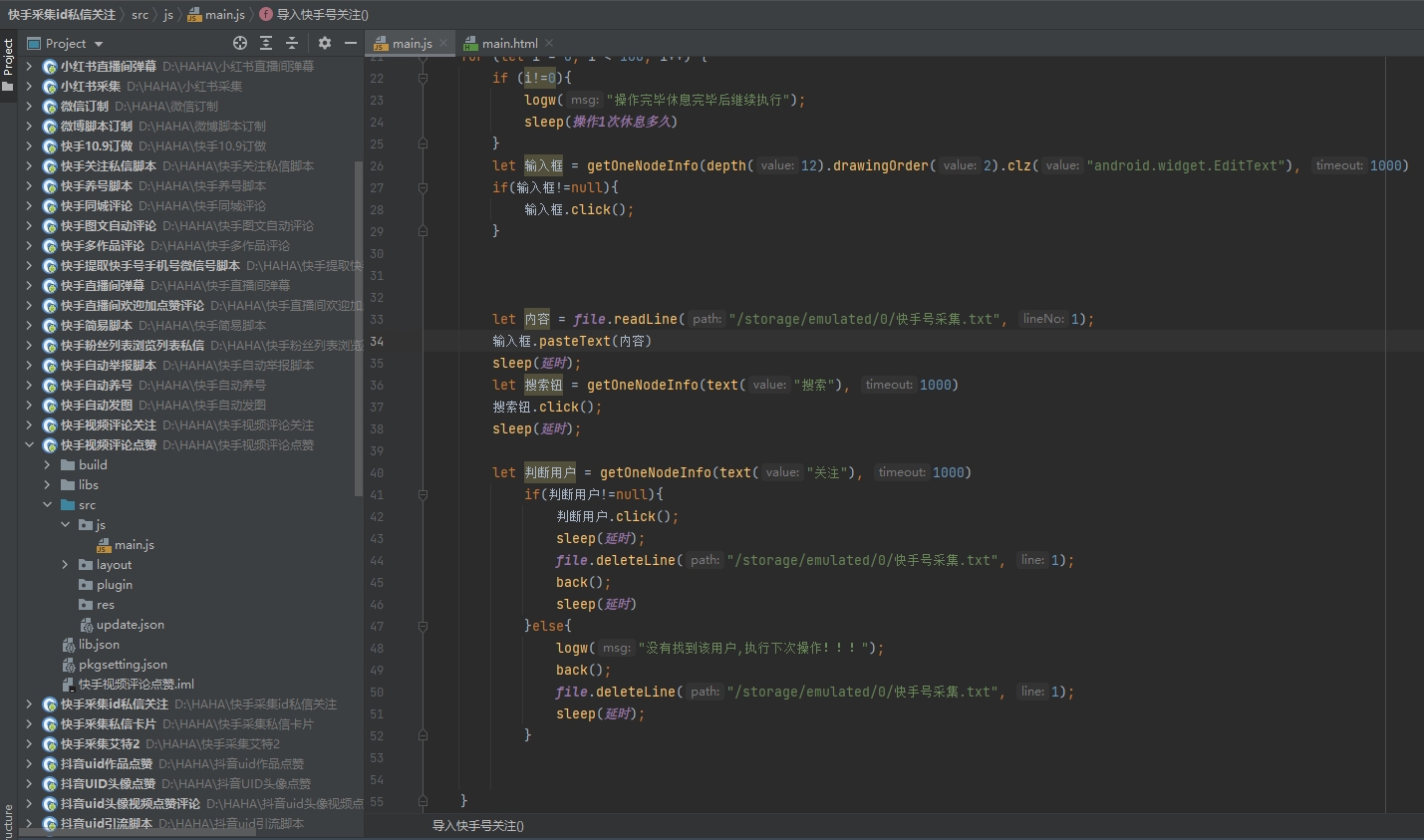The height and width of the screenshot is (840, 1424).
Task: Select 快手关注私信脚本 project
Action: 108,165
